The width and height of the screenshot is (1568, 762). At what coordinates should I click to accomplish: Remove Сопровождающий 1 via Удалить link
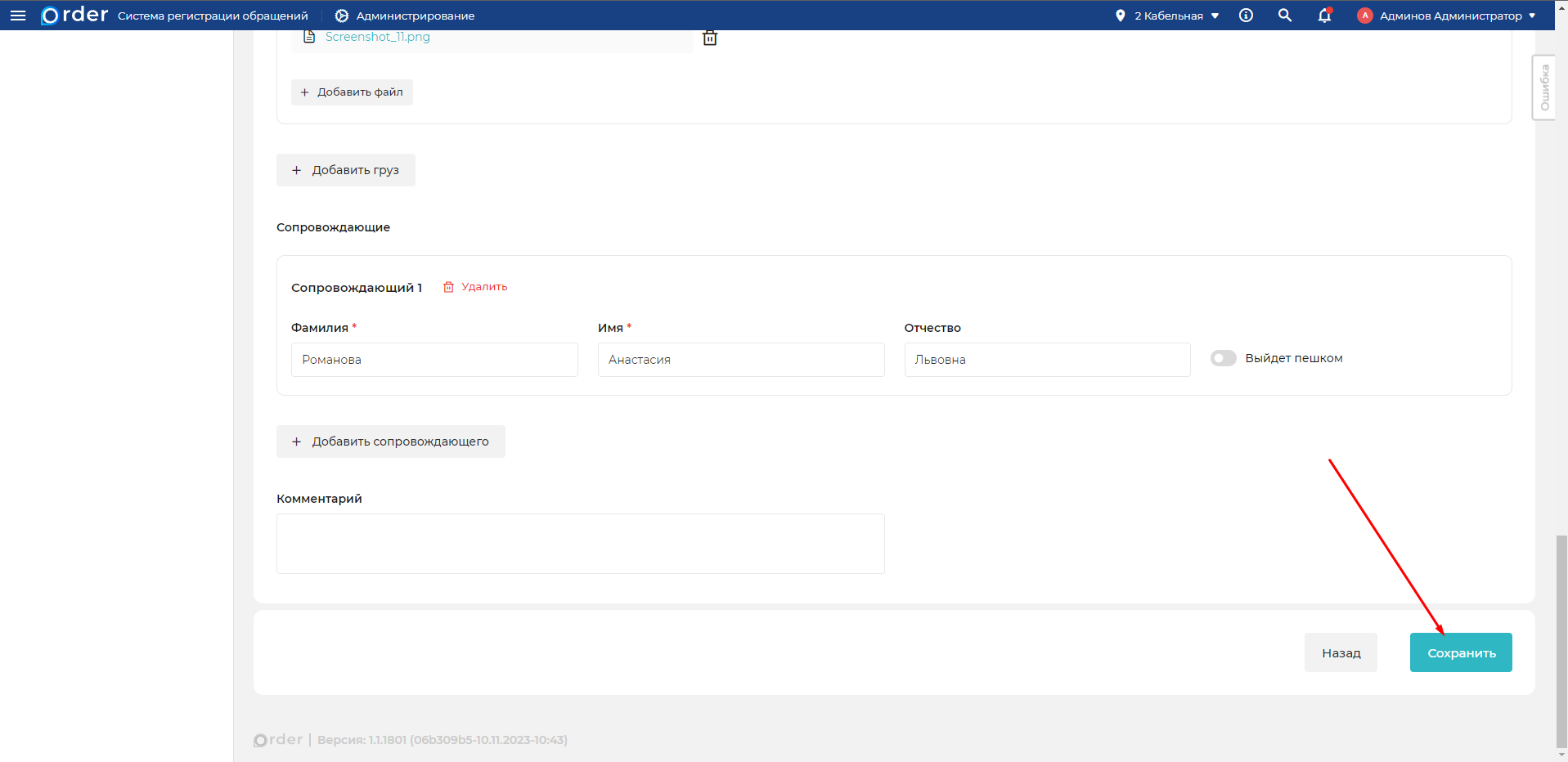click(475, 287)
